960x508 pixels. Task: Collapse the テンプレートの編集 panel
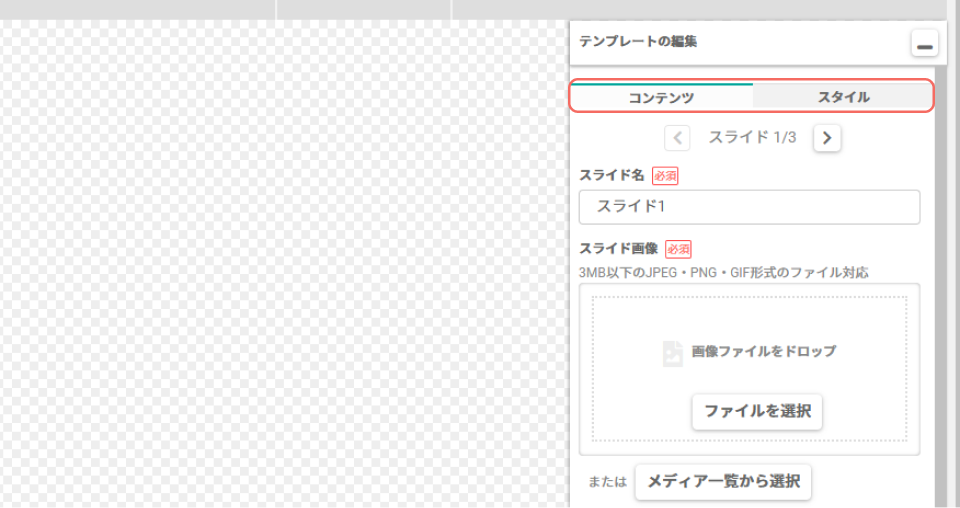[x=924, y=43]
